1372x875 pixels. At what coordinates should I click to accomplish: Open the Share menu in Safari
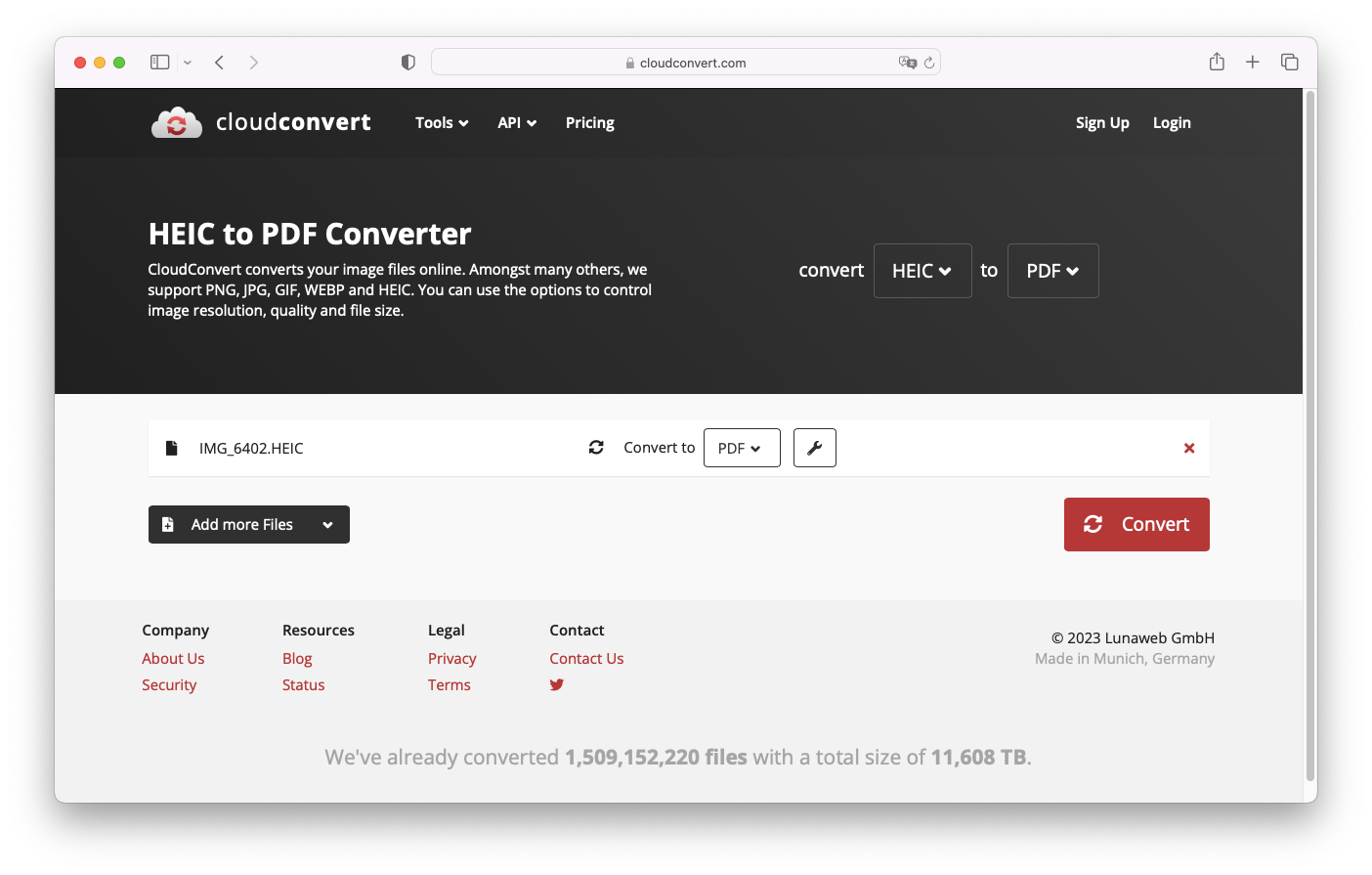[1217, 61]
